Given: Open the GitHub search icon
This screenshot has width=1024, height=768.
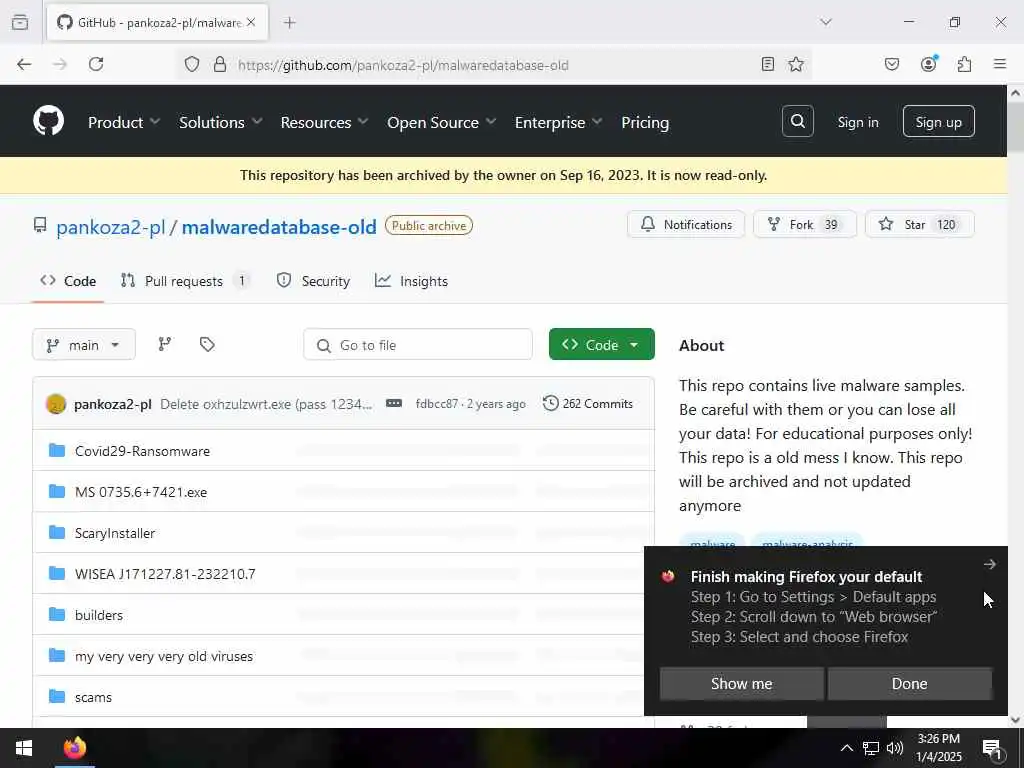Looking at the screenshot, I should point(797,121).
